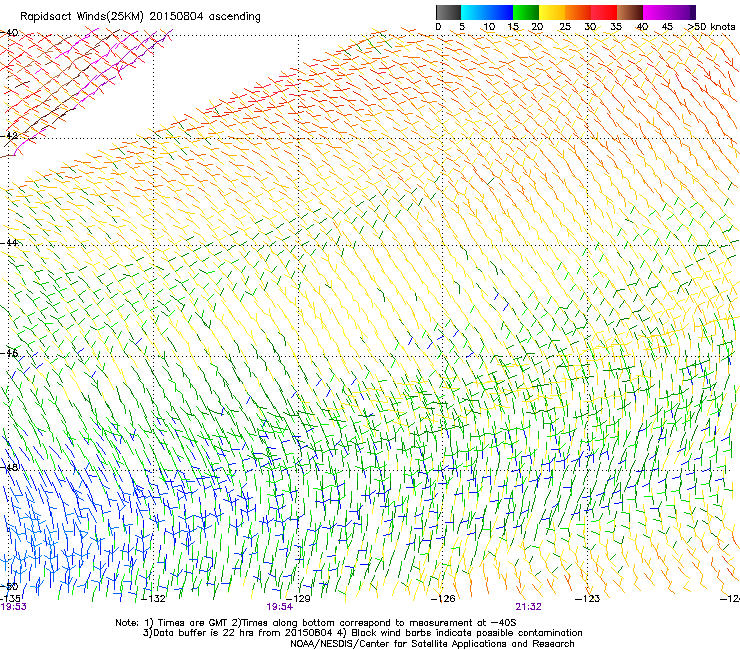This screenshot has width=740, height=650.
Task: Click the '-123' longitude label
Action: (x=588, y=599)
